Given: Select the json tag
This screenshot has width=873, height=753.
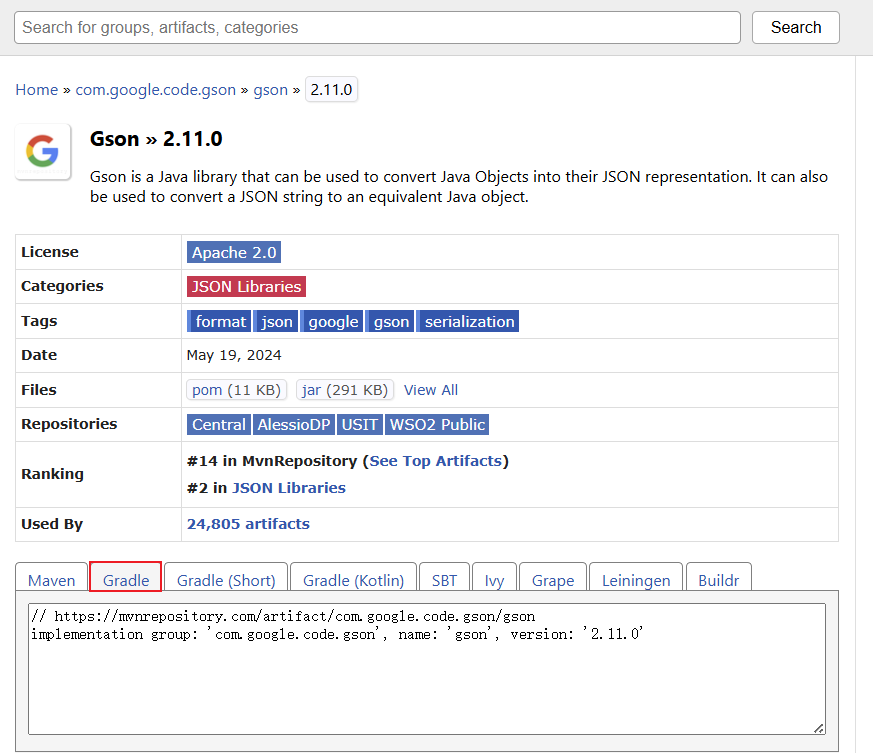Looking at the screenshot, I should tap(276, 321).
